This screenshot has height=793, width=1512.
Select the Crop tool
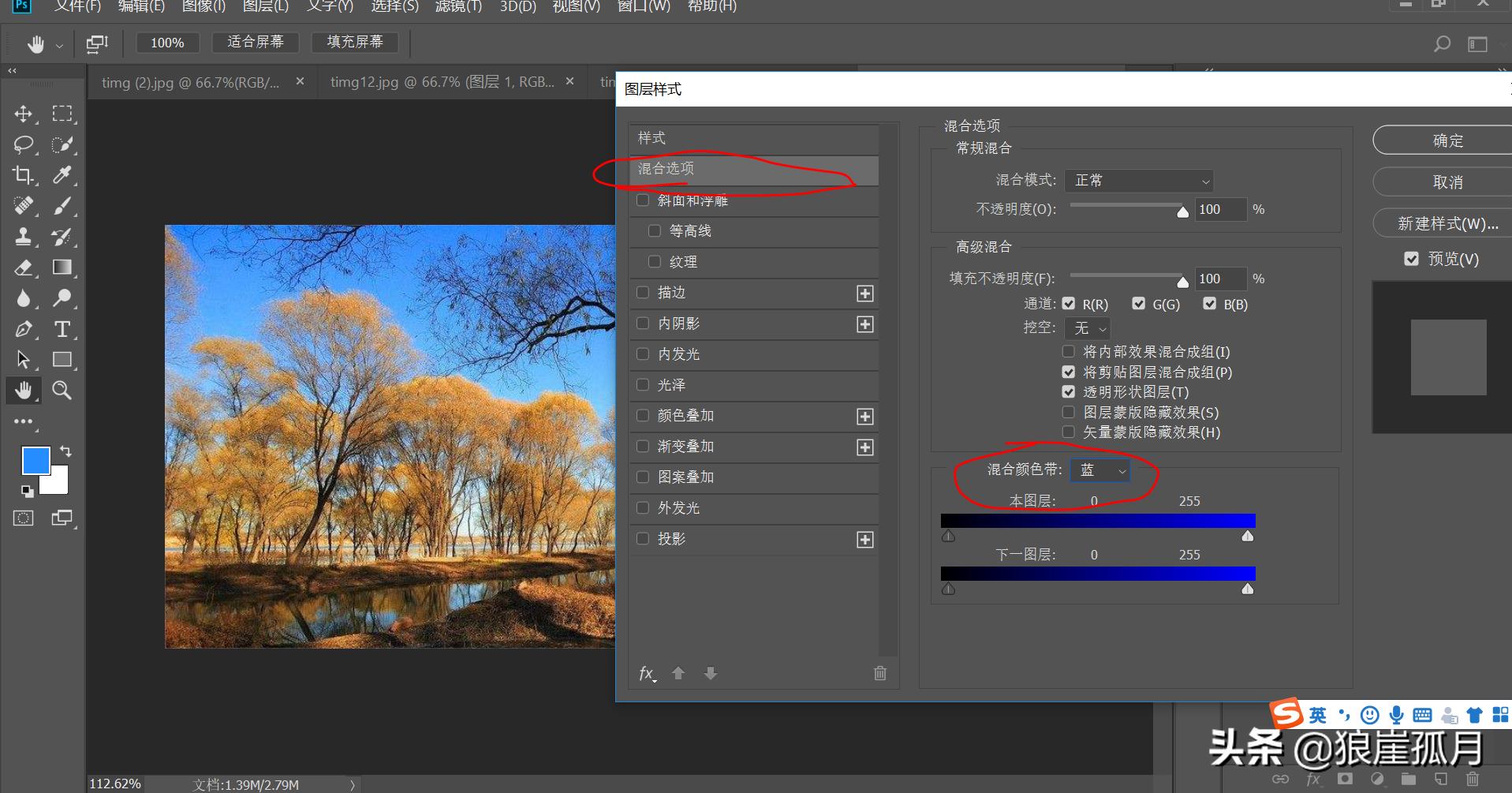pyautogui.click(x=24, y=175)
